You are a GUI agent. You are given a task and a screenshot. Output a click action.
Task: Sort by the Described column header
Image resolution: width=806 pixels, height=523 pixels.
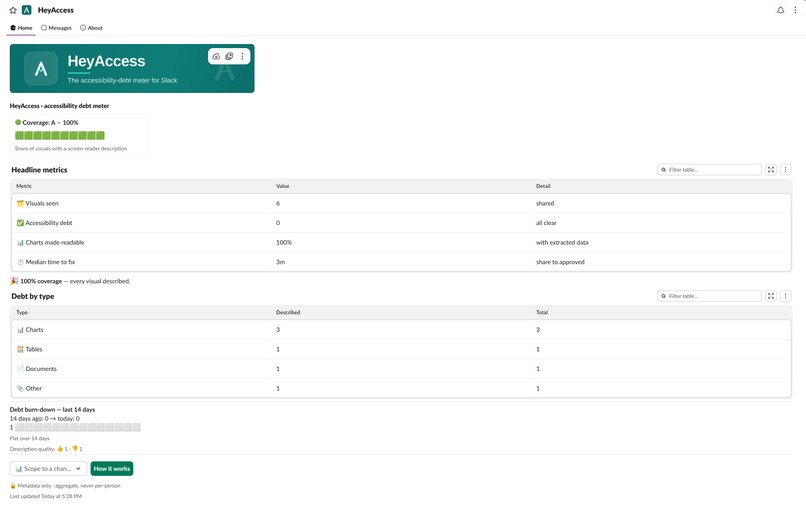pos(288,313)
